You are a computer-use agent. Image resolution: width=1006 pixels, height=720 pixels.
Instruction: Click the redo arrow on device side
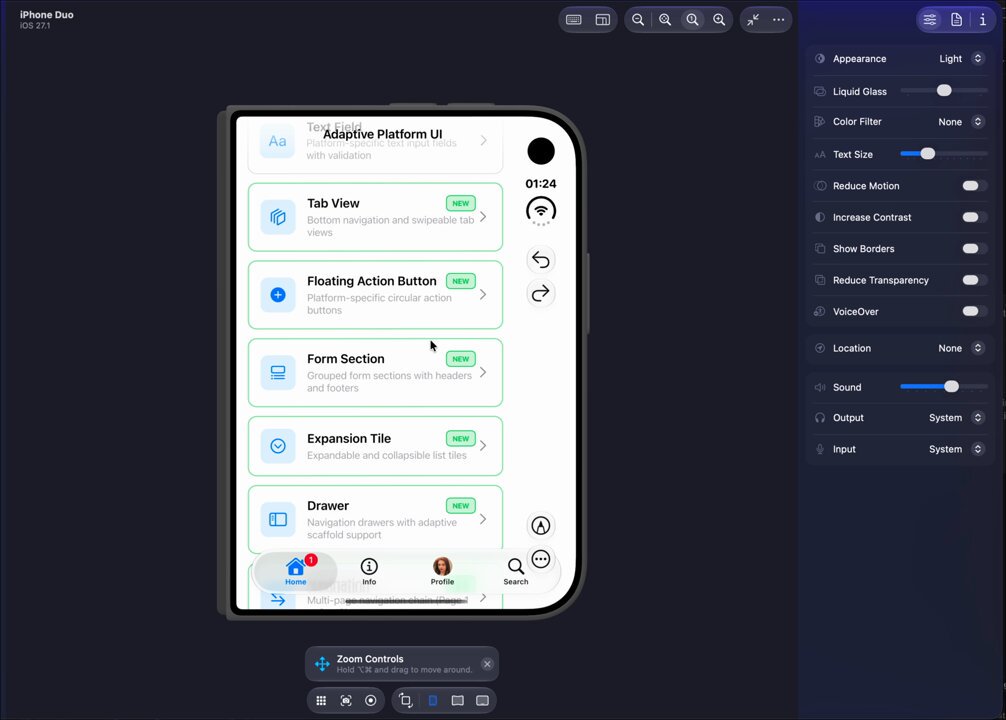pos(541,293)
